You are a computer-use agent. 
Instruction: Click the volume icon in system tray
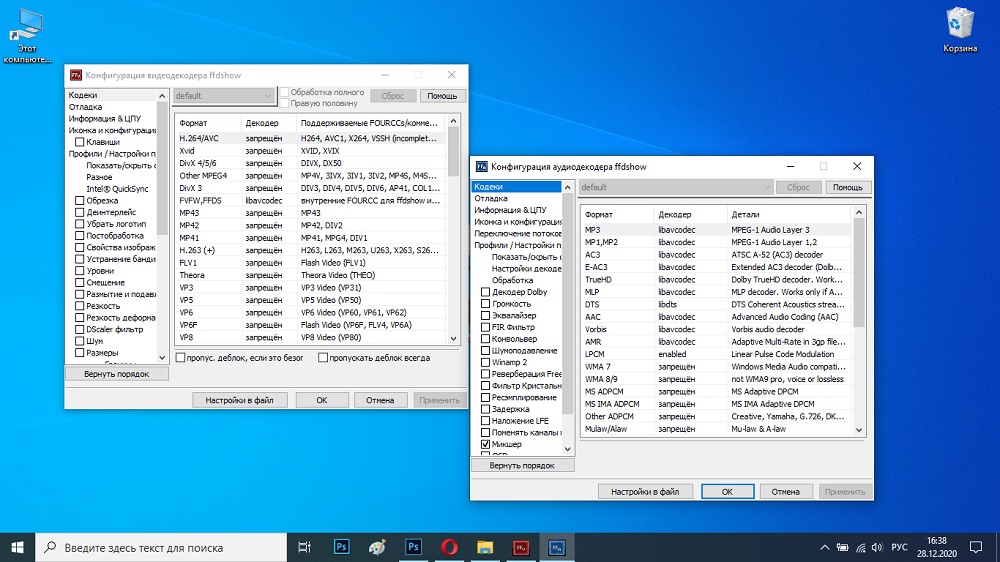[x=877, y=547]
